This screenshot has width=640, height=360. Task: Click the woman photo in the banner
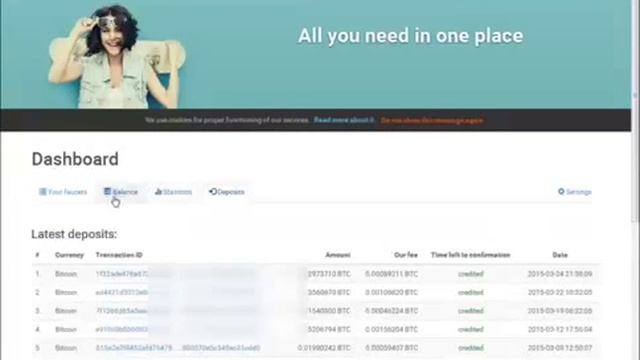point(117,56)
